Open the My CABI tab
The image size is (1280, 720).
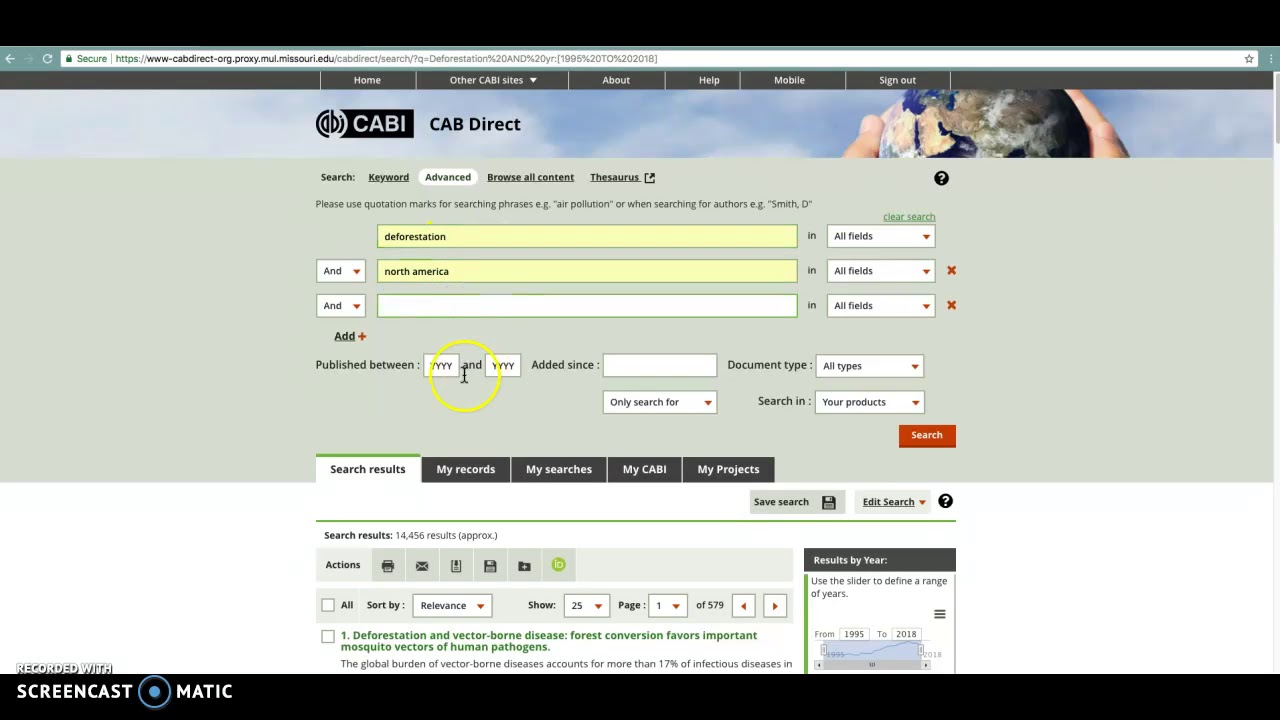(644, 469)
